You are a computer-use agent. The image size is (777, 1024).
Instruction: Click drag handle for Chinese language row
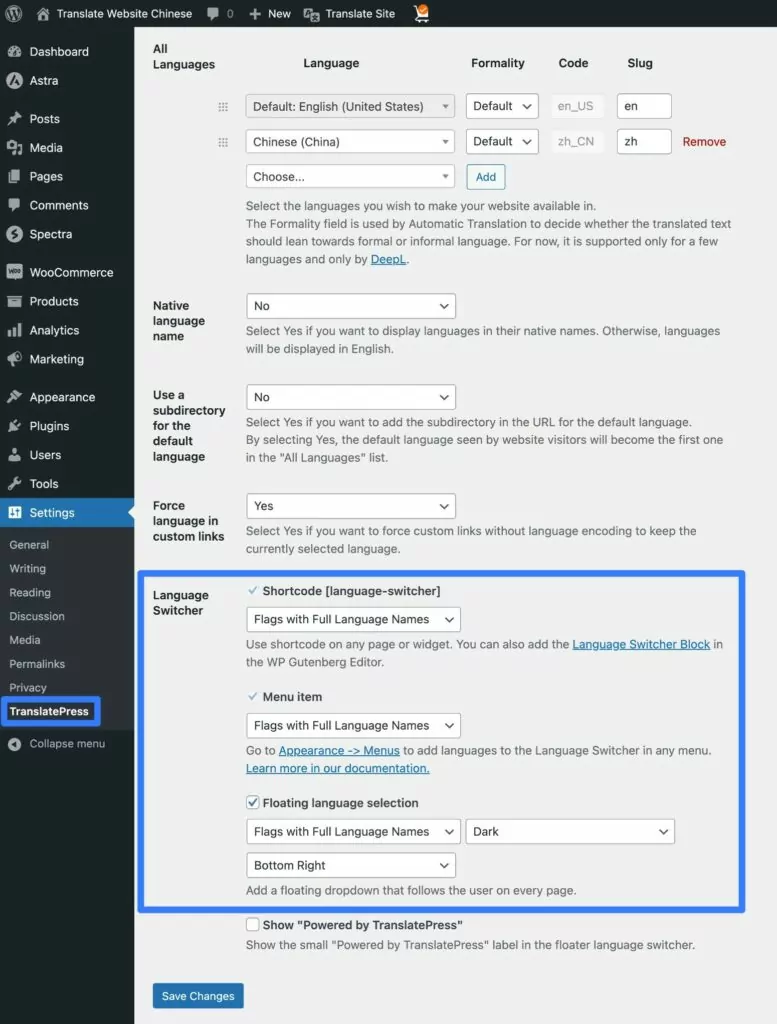pyautogui.click(x=223, y=142)
